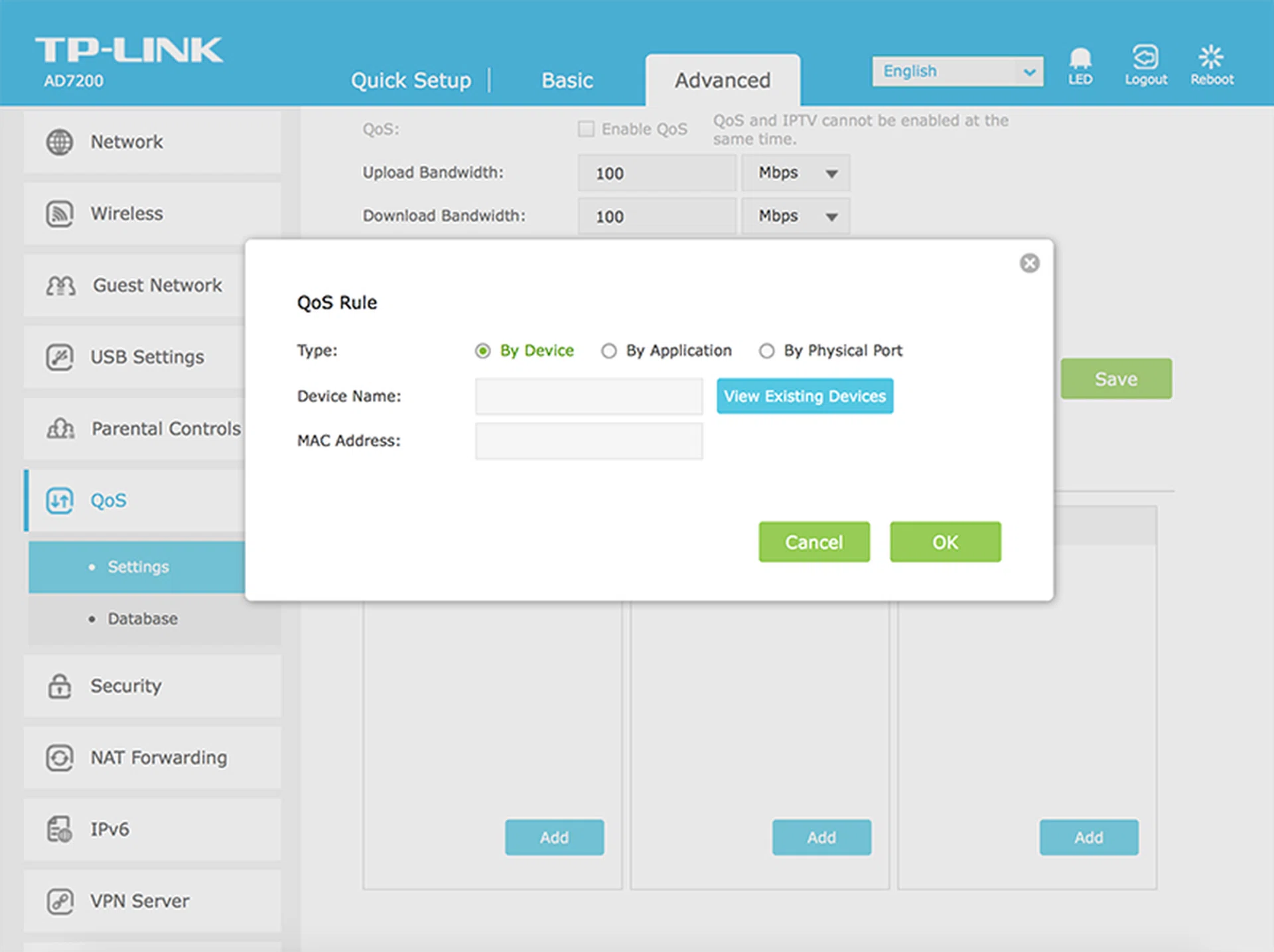Close the QoS Rule dialog
The width and height of the screenshot is (1274, 952).
click(1029, 263)
